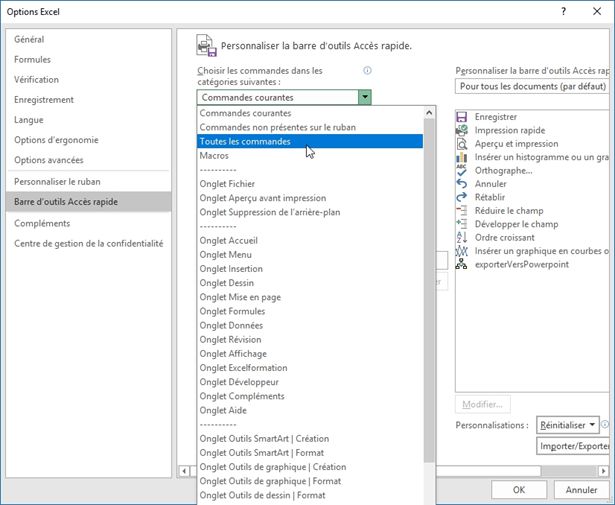The width and height of the screenshot is (615, 505).
Task: Click the Quick Access Toolbar header icon
Action: point(206,46)
